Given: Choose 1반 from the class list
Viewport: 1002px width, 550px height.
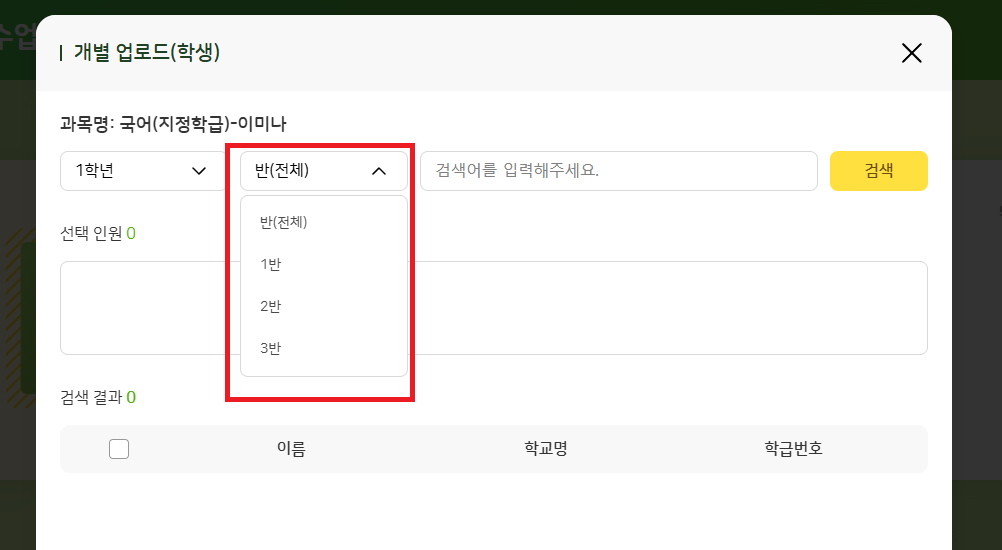Looking at the screenshot, I should (x=271, y=264).
